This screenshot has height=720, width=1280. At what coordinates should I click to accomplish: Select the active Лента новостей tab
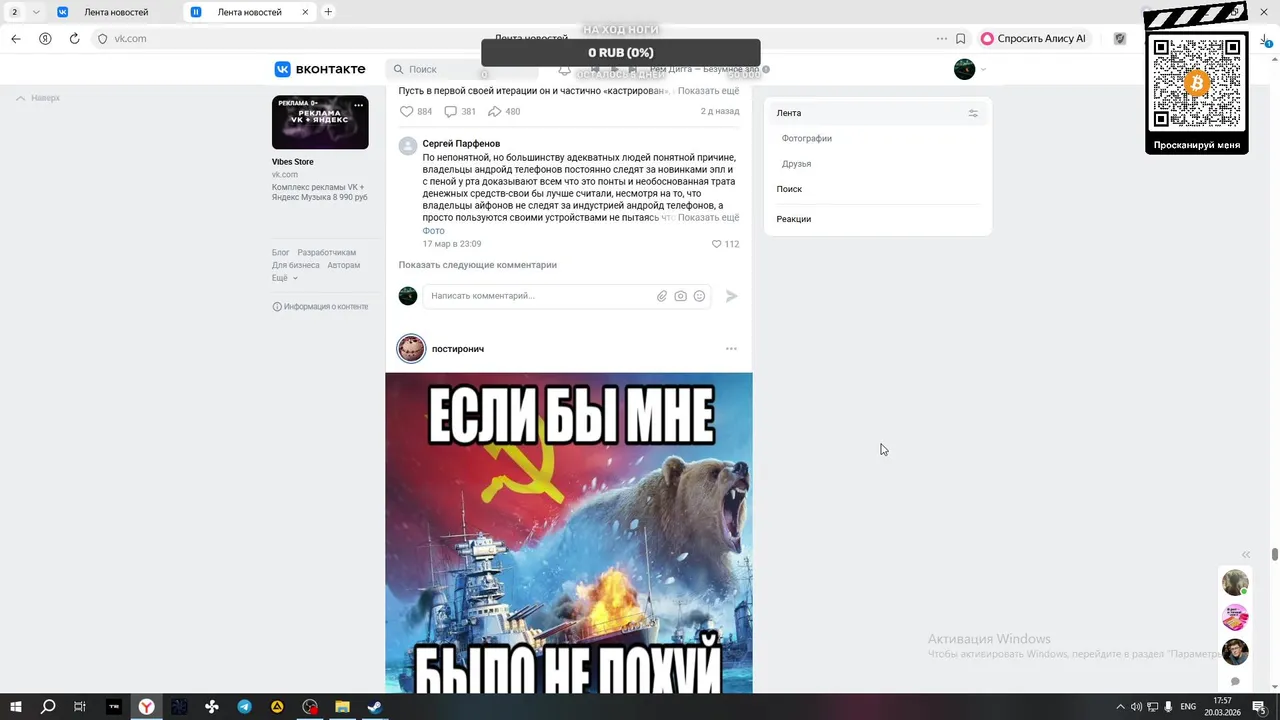click(250, 12)
